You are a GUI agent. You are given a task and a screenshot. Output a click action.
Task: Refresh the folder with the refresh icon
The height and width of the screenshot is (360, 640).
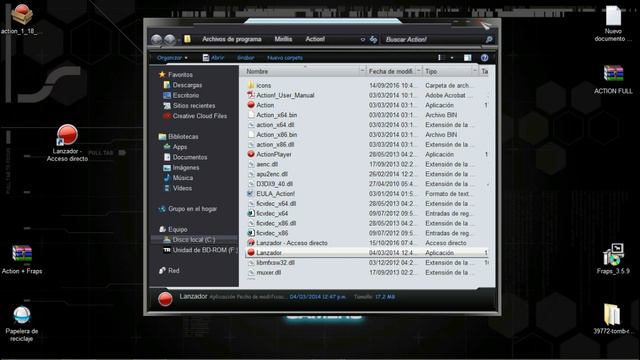pyautogui.click(x=373, y=40)
